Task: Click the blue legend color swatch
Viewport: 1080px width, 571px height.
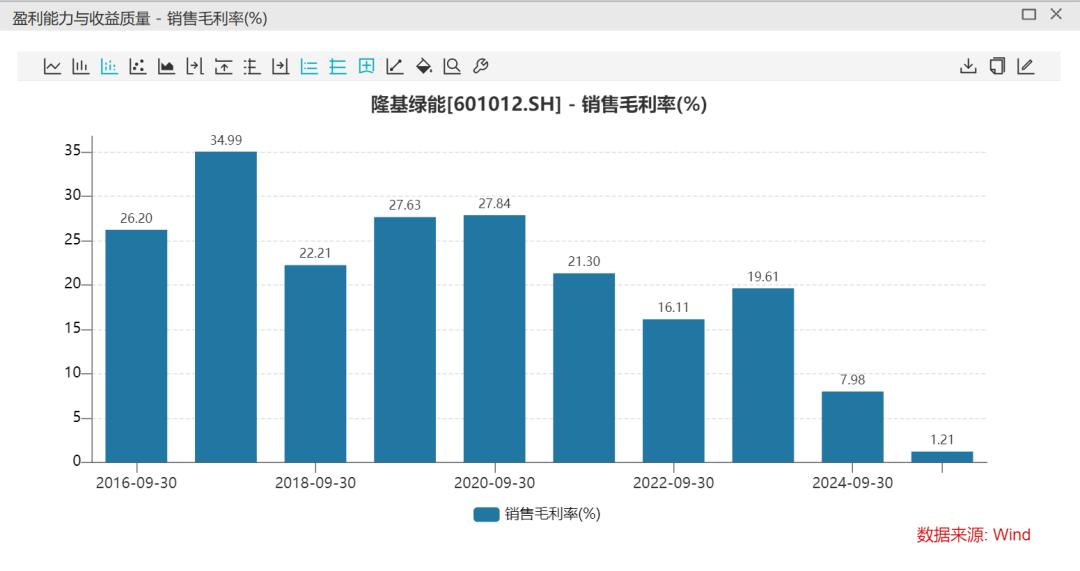Action: [486, 515]
